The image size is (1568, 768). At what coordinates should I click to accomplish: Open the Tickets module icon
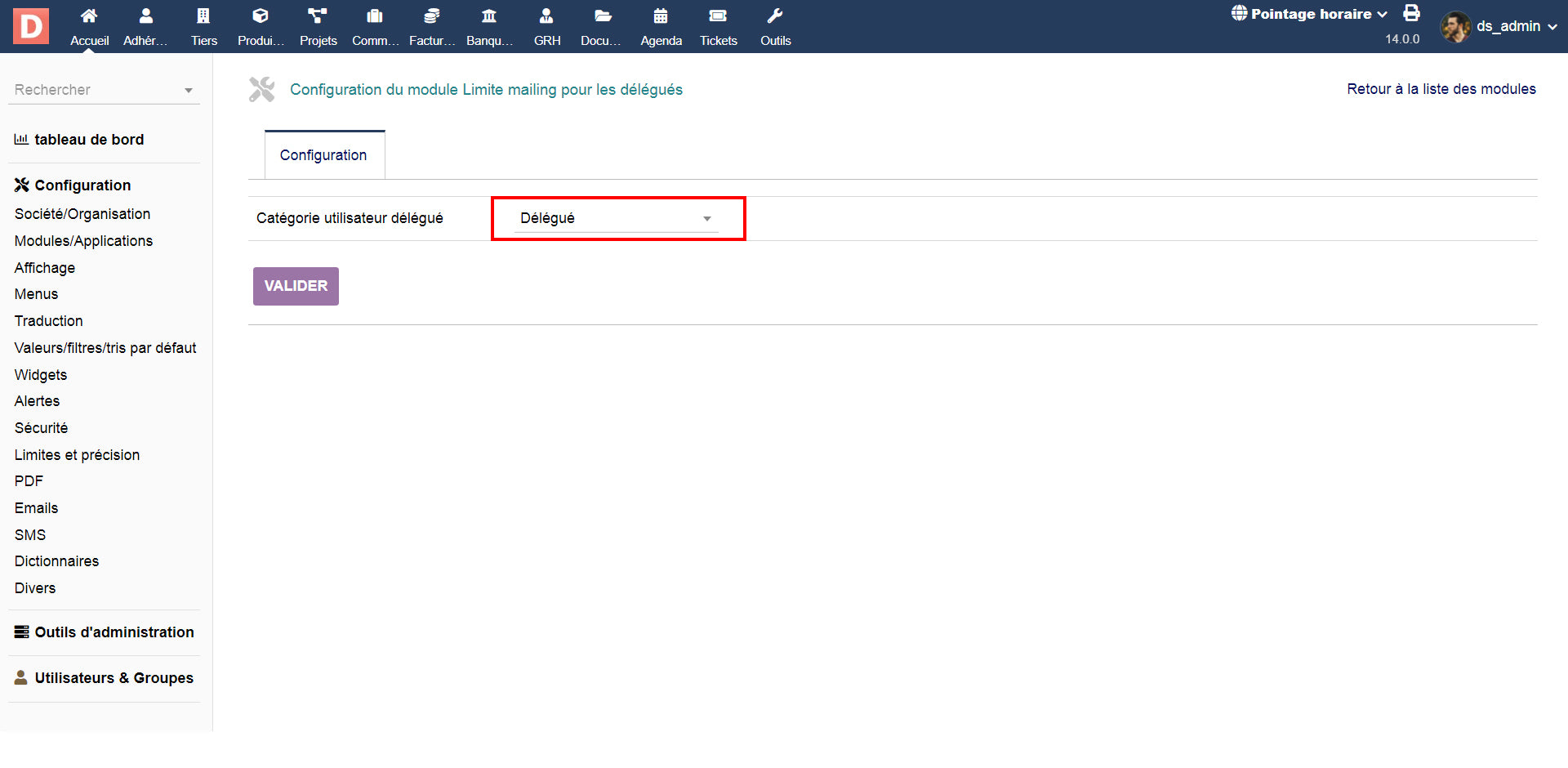(718, 16)
